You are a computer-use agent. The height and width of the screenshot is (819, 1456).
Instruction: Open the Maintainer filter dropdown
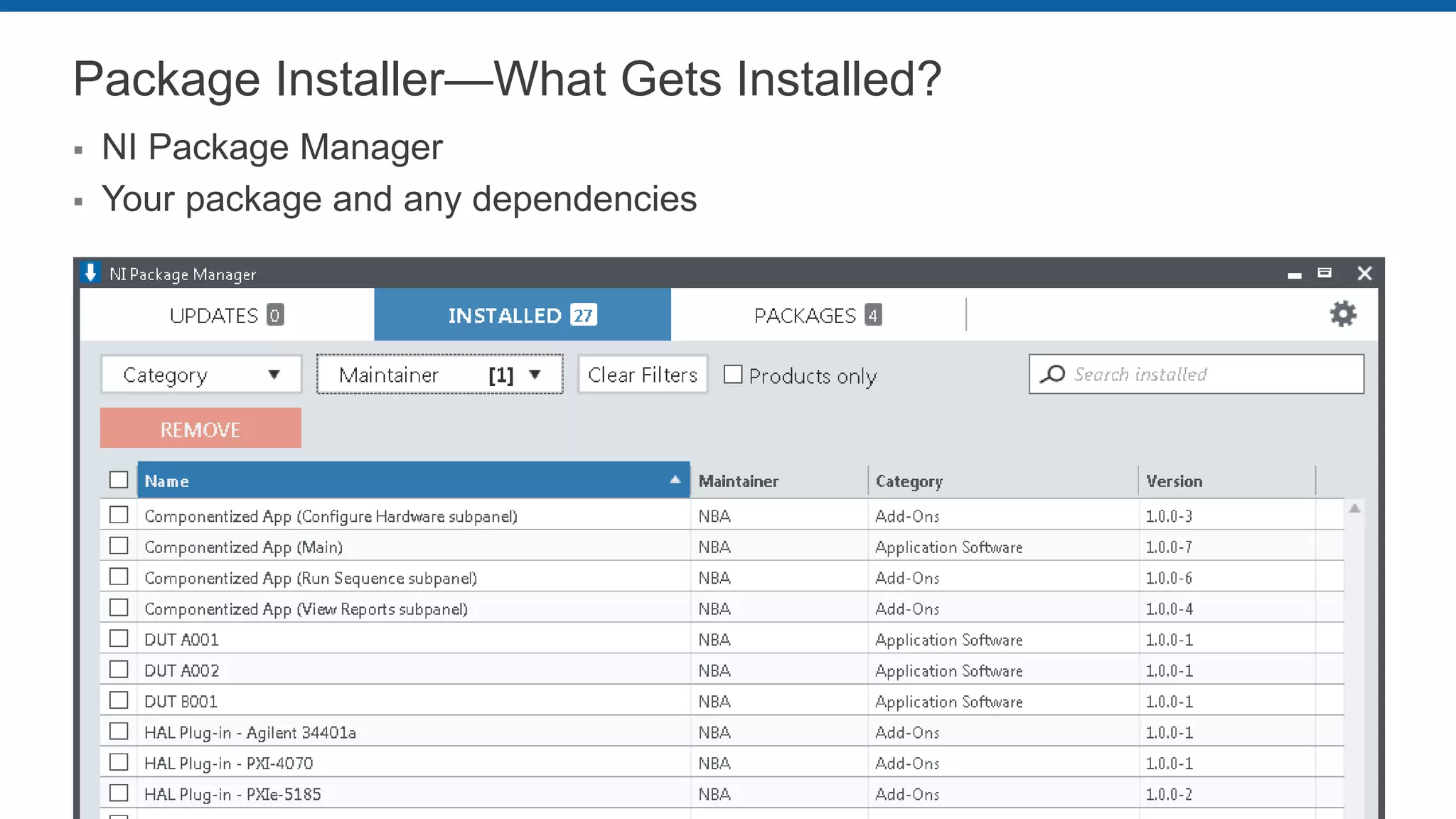point(440,375)
